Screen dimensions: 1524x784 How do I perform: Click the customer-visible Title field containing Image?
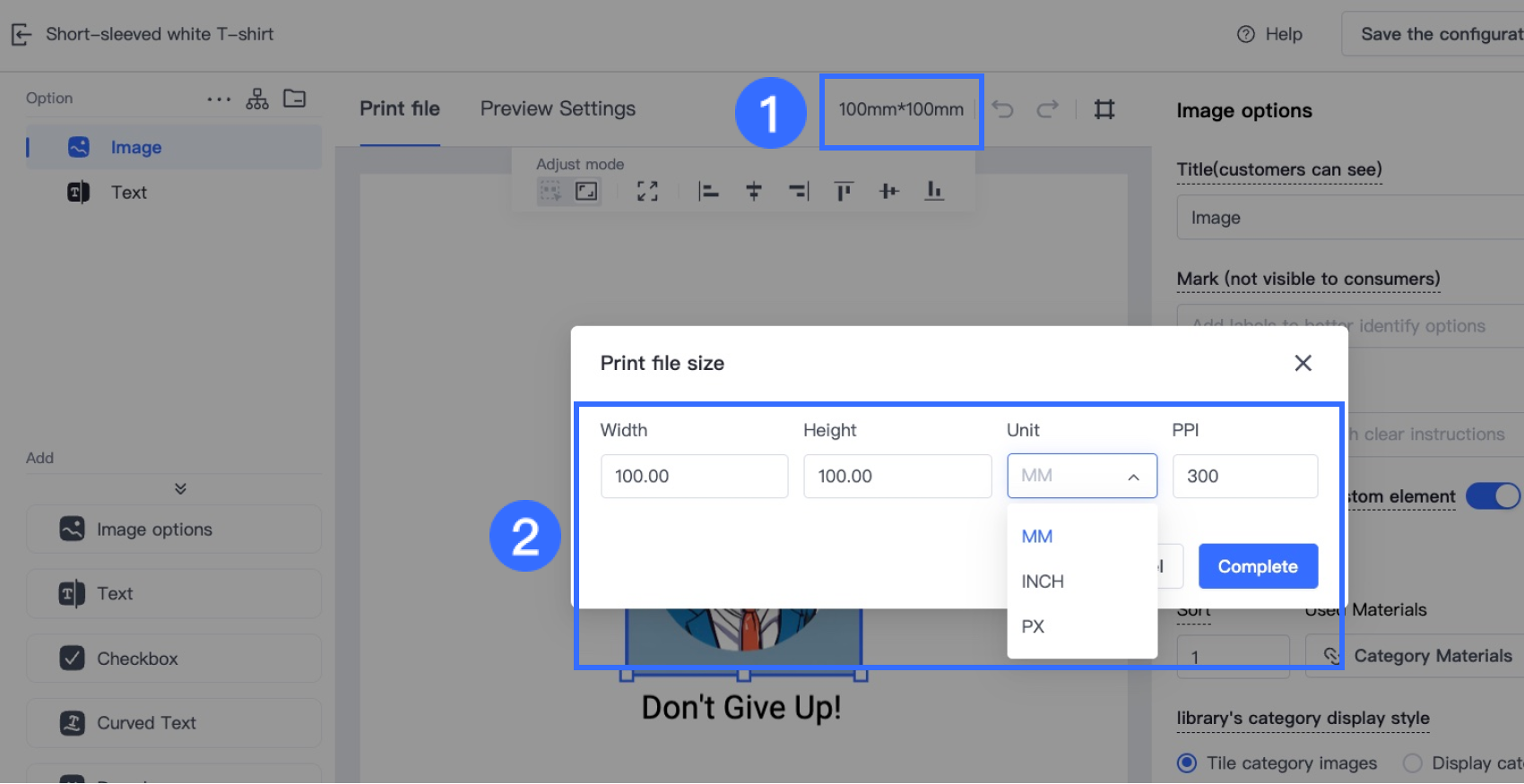pos(1350,218)
